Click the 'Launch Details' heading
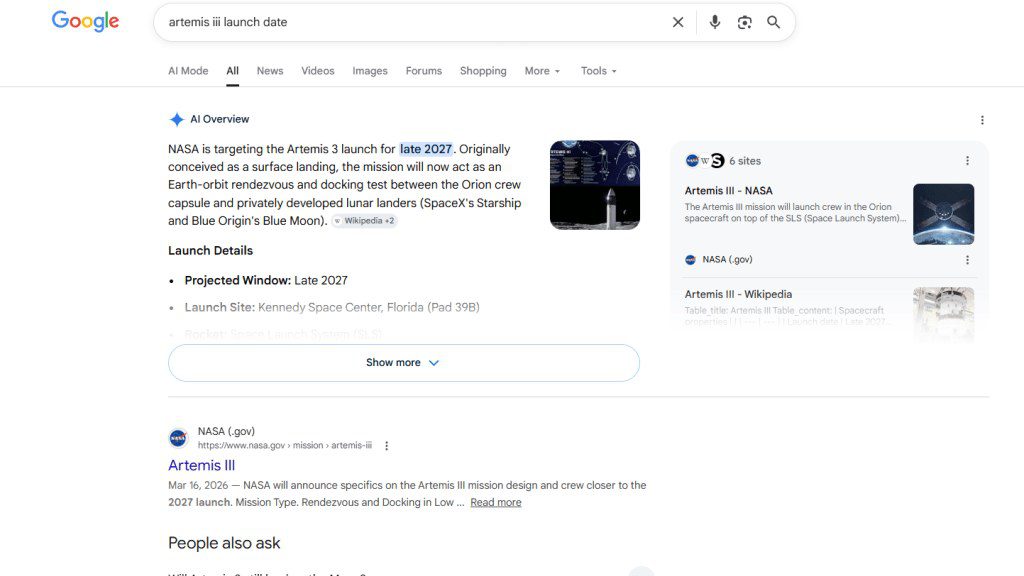Viewport: 1024px width, 576px height. [210, 251]
